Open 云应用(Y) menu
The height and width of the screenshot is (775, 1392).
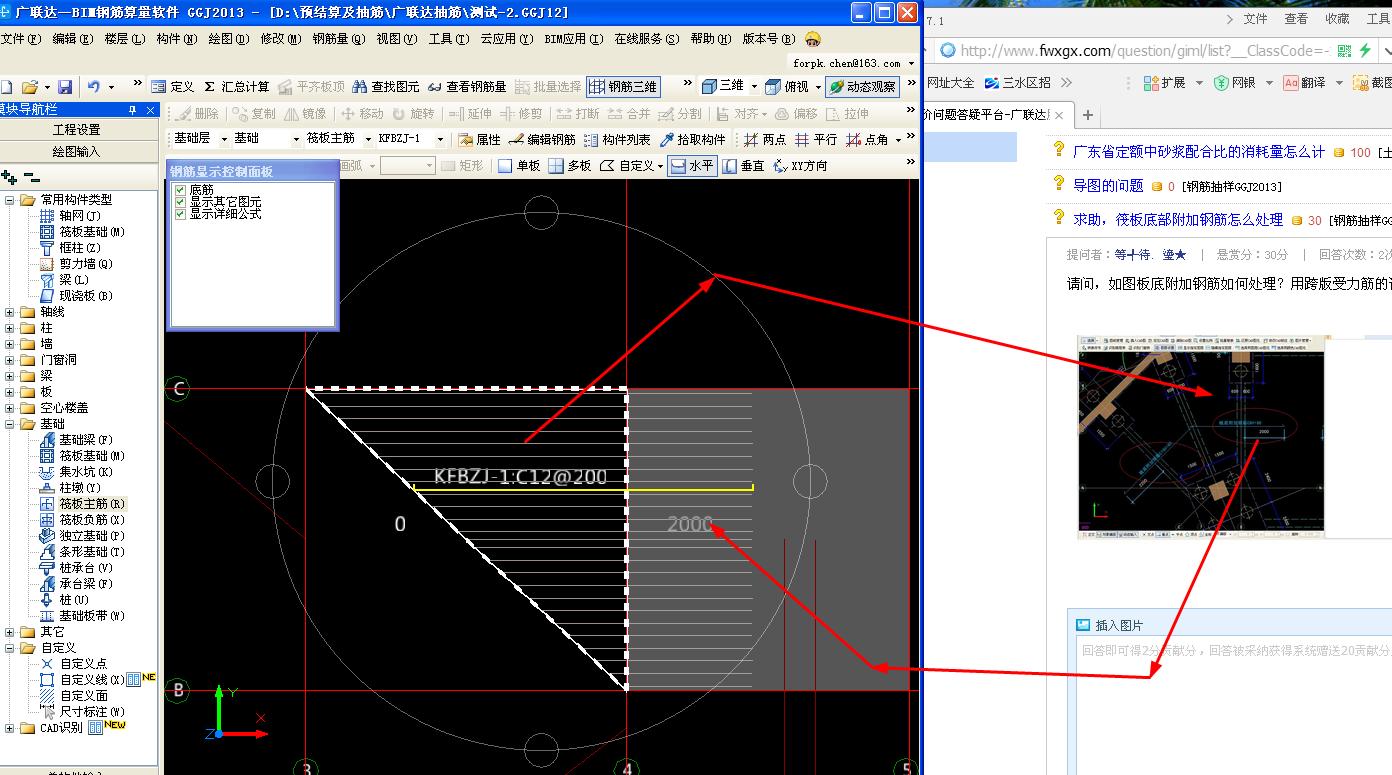pos(506,39)
